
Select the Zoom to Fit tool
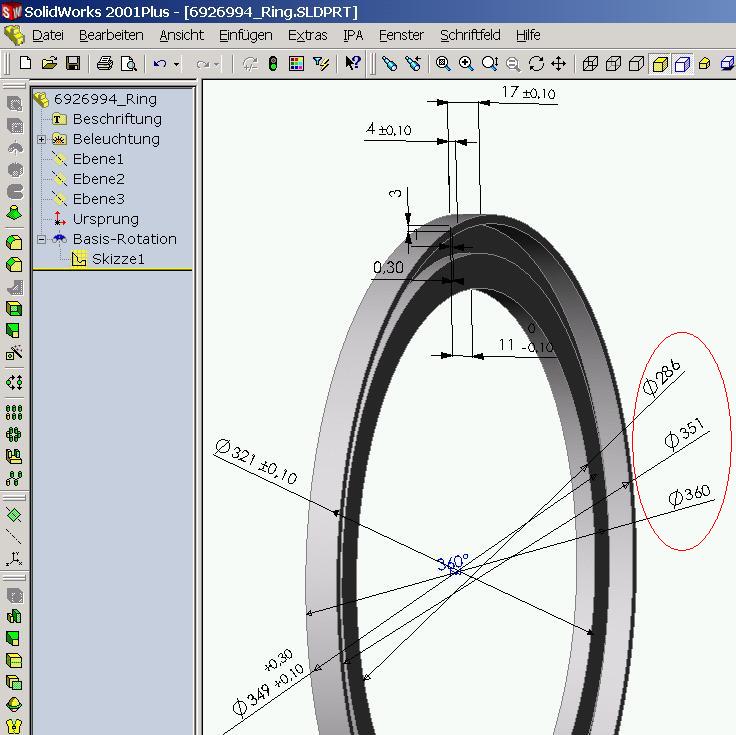point(443,63)
